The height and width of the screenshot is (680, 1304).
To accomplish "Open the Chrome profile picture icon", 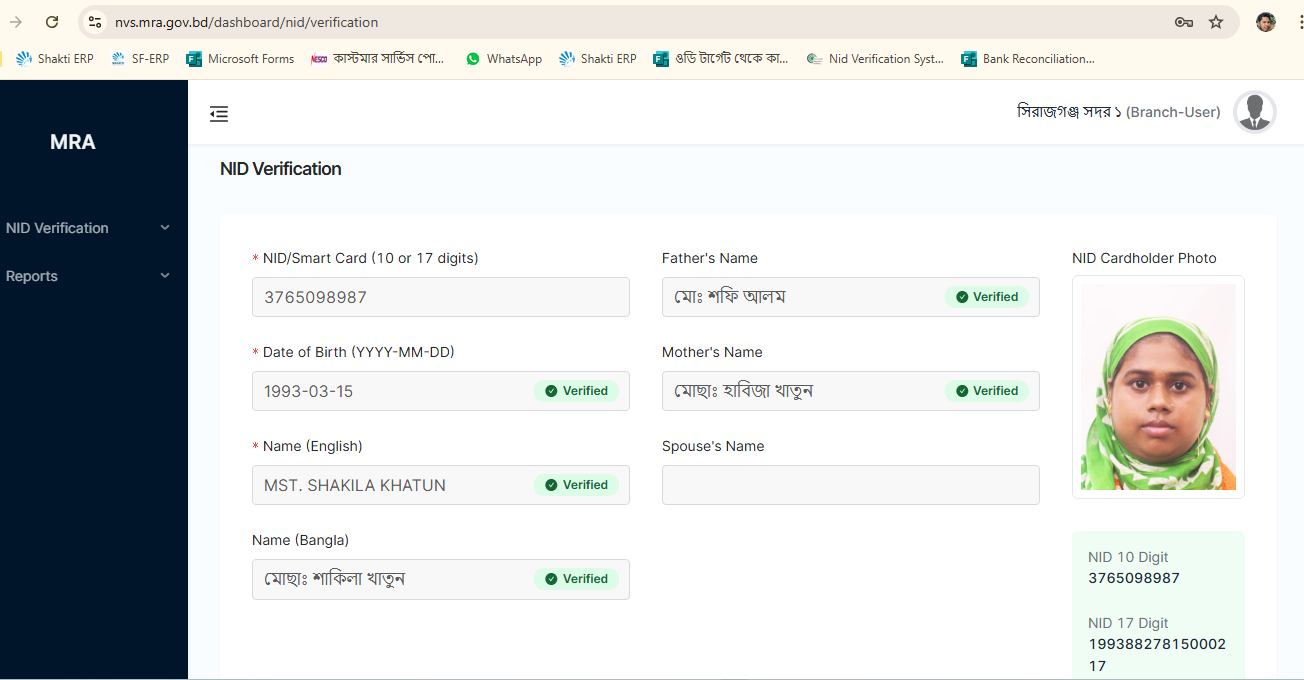I will 1266,22.
